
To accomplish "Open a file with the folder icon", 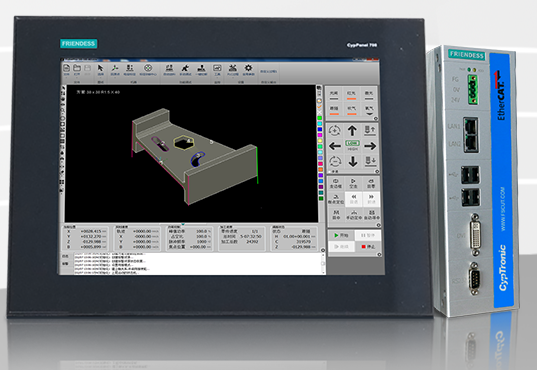I will [77, 68].
